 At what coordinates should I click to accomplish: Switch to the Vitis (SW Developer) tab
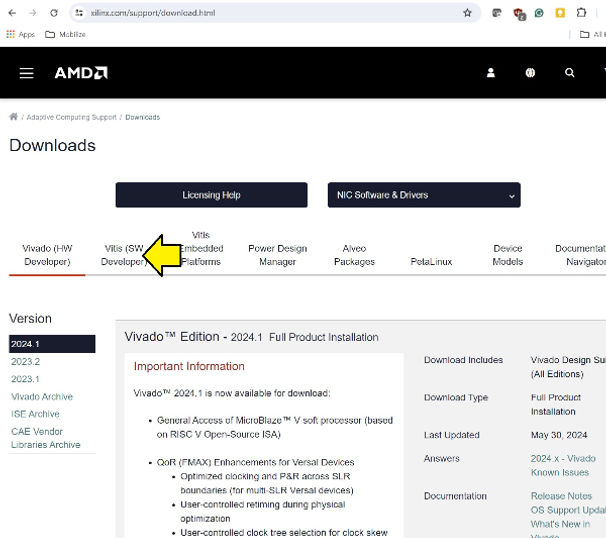[x=123, y=255]
